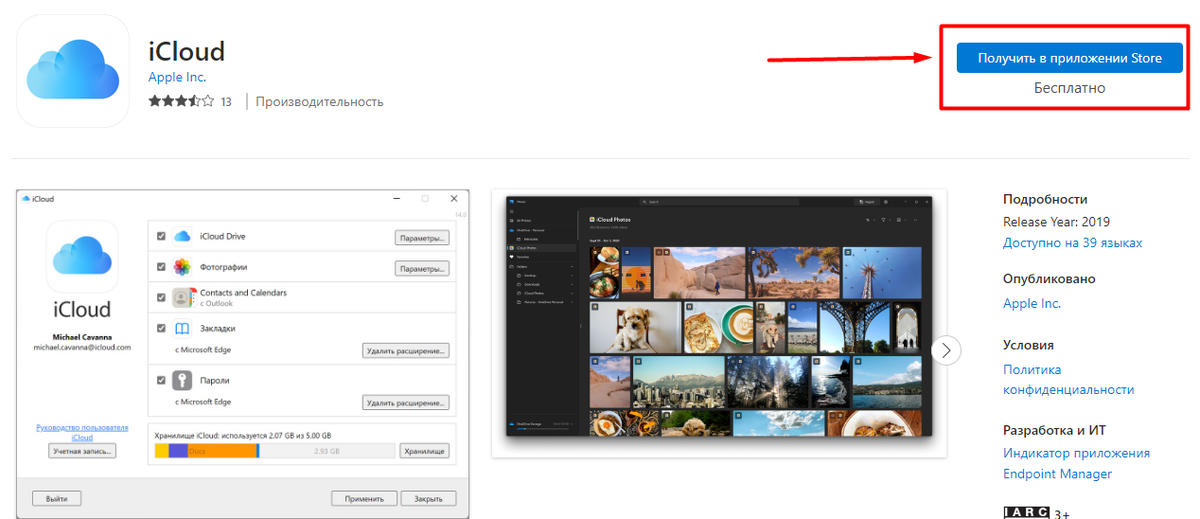Click the iCloud app title heading

pos(187,50)
